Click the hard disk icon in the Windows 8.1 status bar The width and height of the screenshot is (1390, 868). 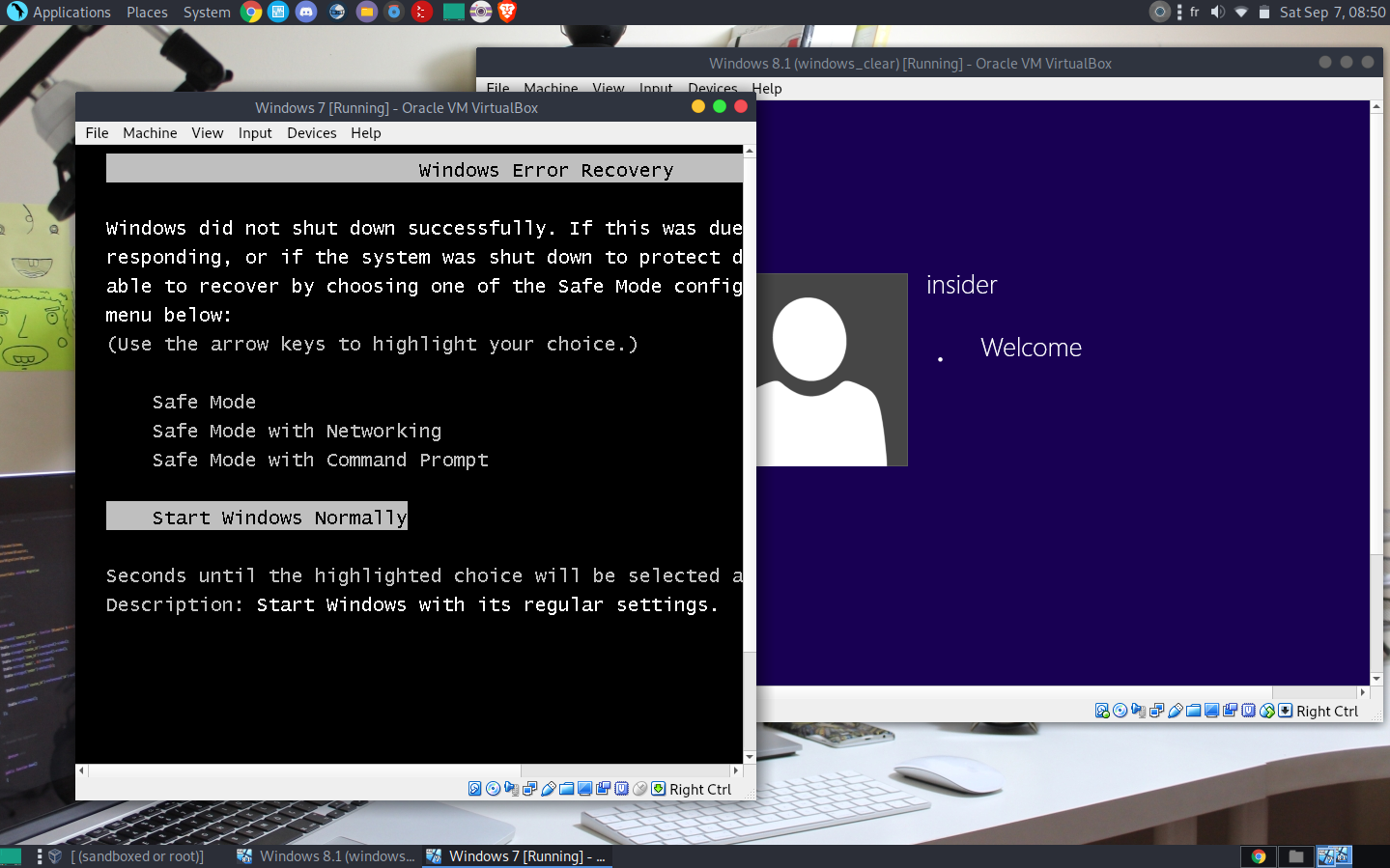[x=1102, y=711]
